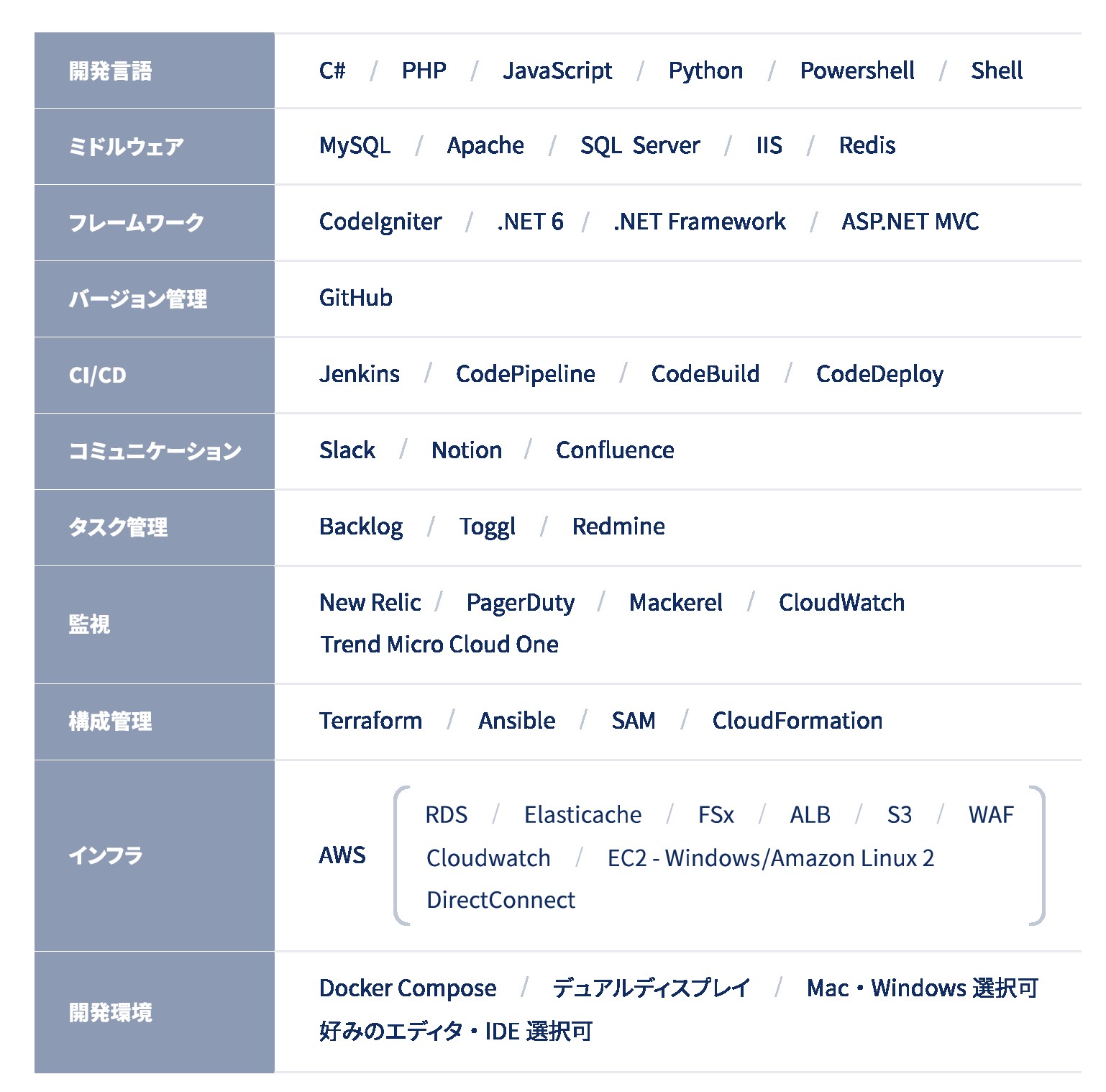
Task: Click on Toggl
Action: (x=488, y=527)
